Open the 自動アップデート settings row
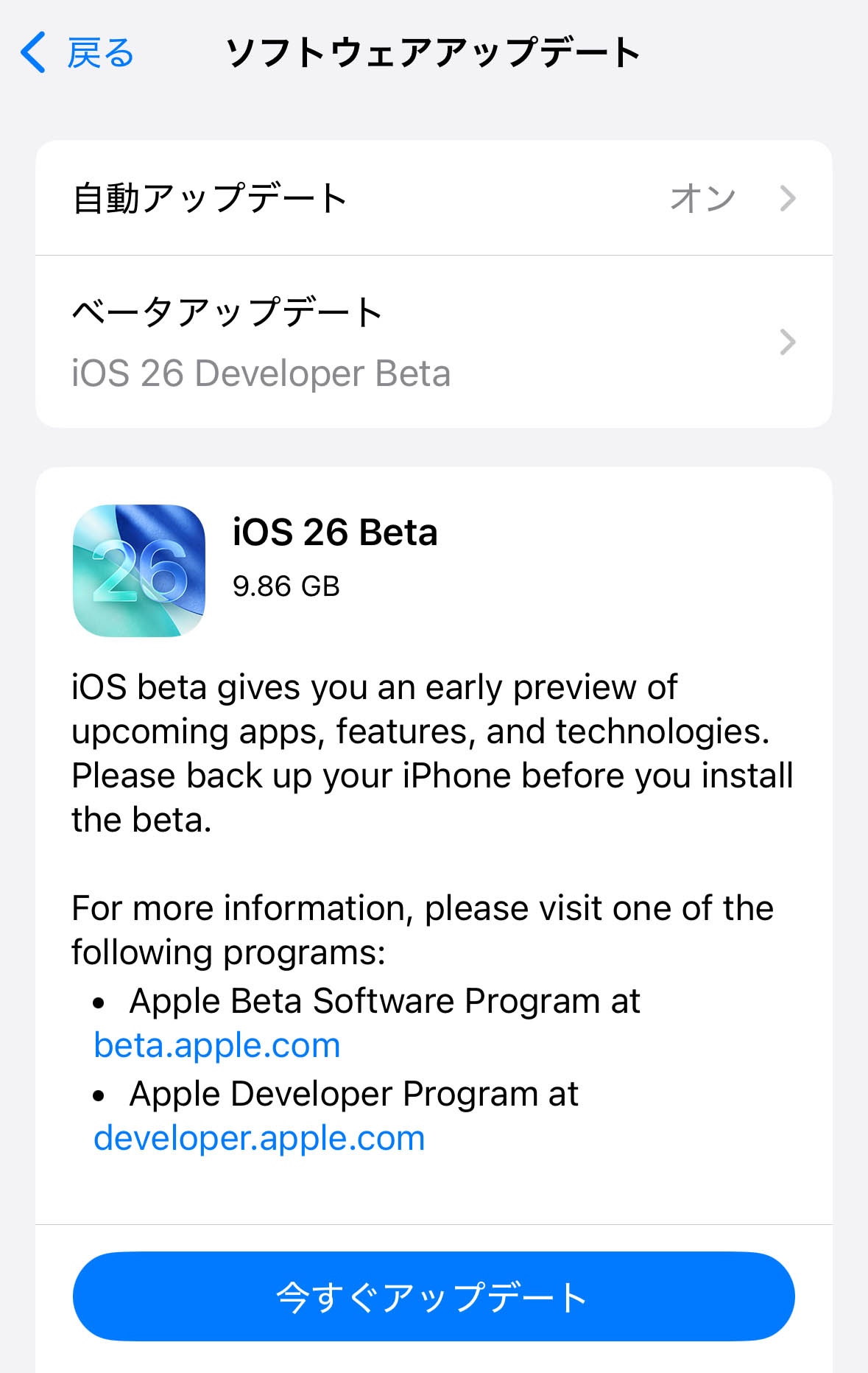The height and width of the screenshot is (1373, 868). [210, 198]
